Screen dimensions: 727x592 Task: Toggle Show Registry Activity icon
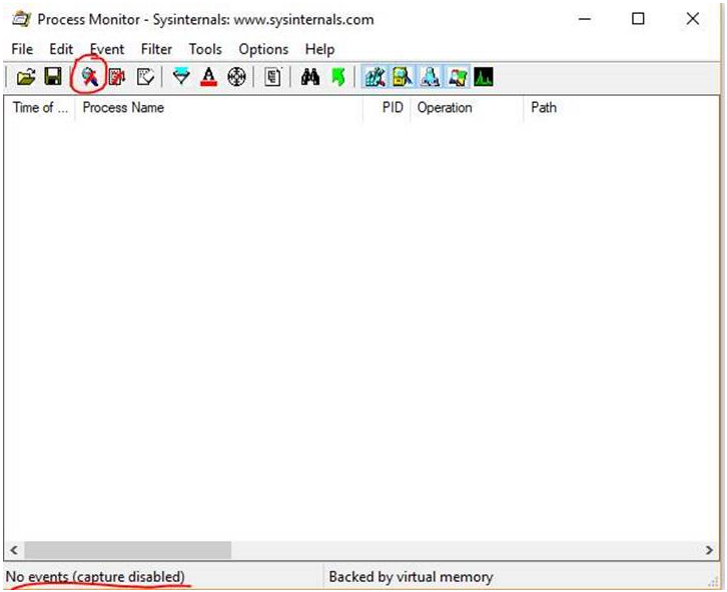click(x=375, y=76)
